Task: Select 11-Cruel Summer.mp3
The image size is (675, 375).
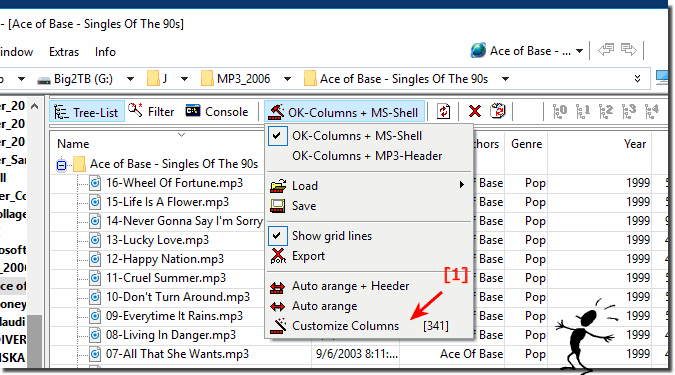Action: click(166, 278)
